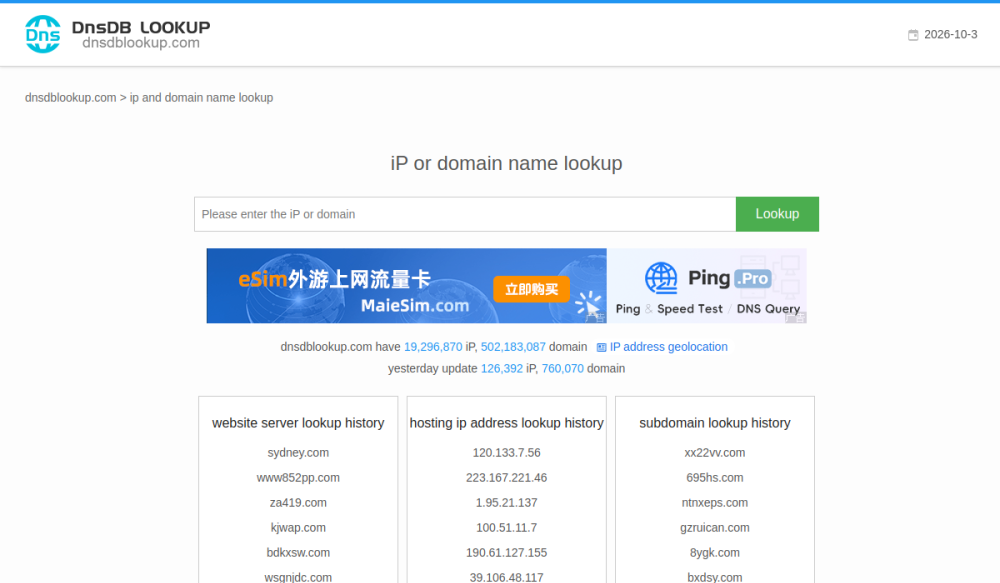Viewport: 1000px width, 583px height.
Task: Look up IP 100.51.11.7
Action: click(x=506, y=528)
